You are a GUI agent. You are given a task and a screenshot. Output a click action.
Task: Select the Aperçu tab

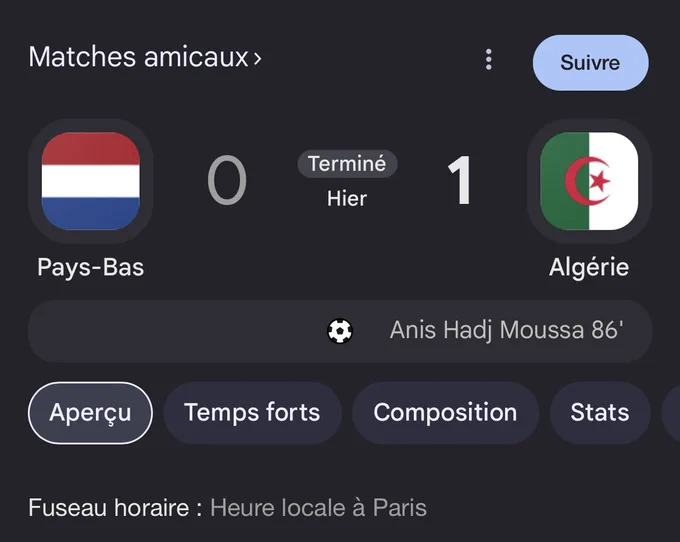tap(90, 413)
